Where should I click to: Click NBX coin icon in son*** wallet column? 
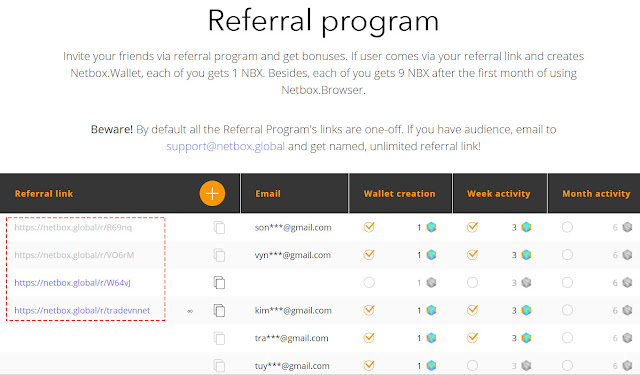point(431,227)
